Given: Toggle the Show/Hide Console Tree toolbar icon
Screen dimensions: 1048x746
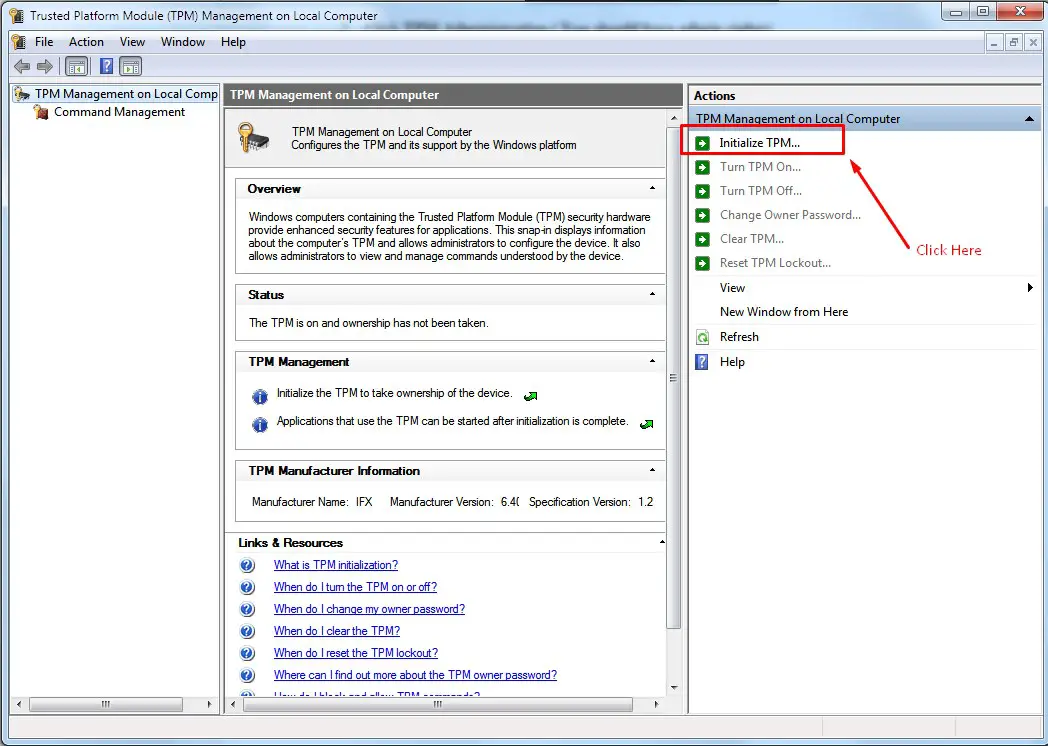Looking at the screenshot, I should pos(76,66).
